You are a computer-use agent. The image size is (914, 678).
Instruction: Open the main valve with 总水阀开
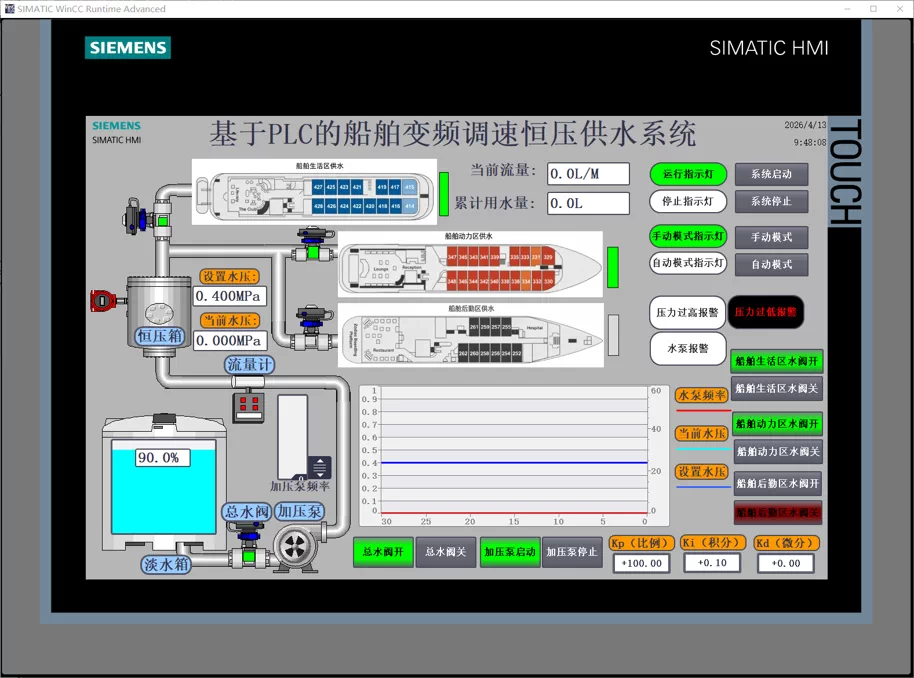tap(383, 551)
